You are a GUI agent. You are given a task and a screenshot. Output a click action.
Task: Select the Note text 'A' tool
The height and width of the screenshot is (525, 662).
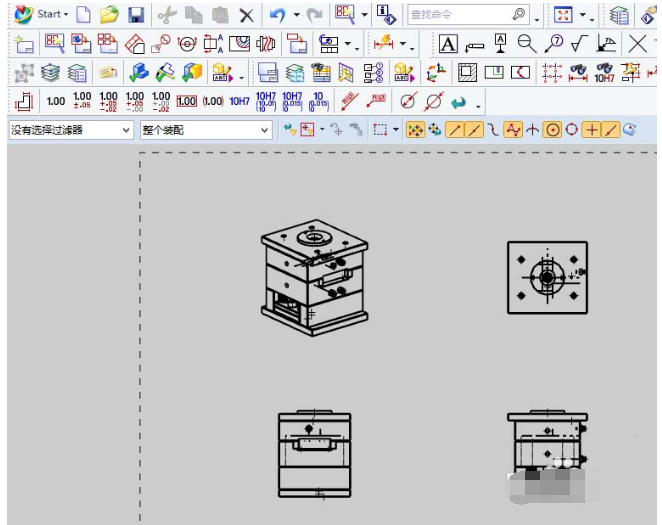point(448,43)
